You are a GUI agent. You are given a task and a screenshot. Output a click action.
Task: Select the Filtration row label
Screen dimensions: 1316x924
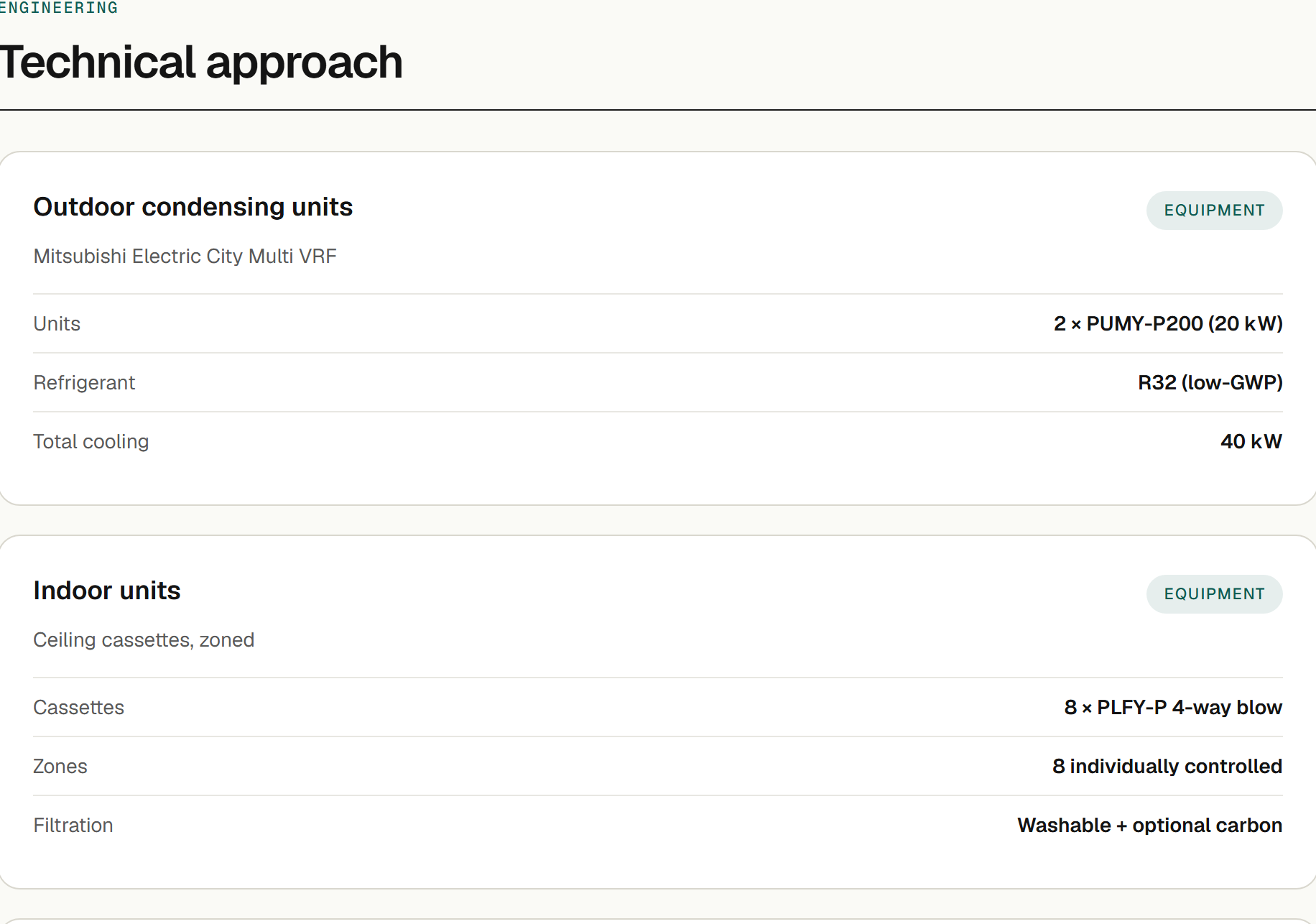(73, 826)
